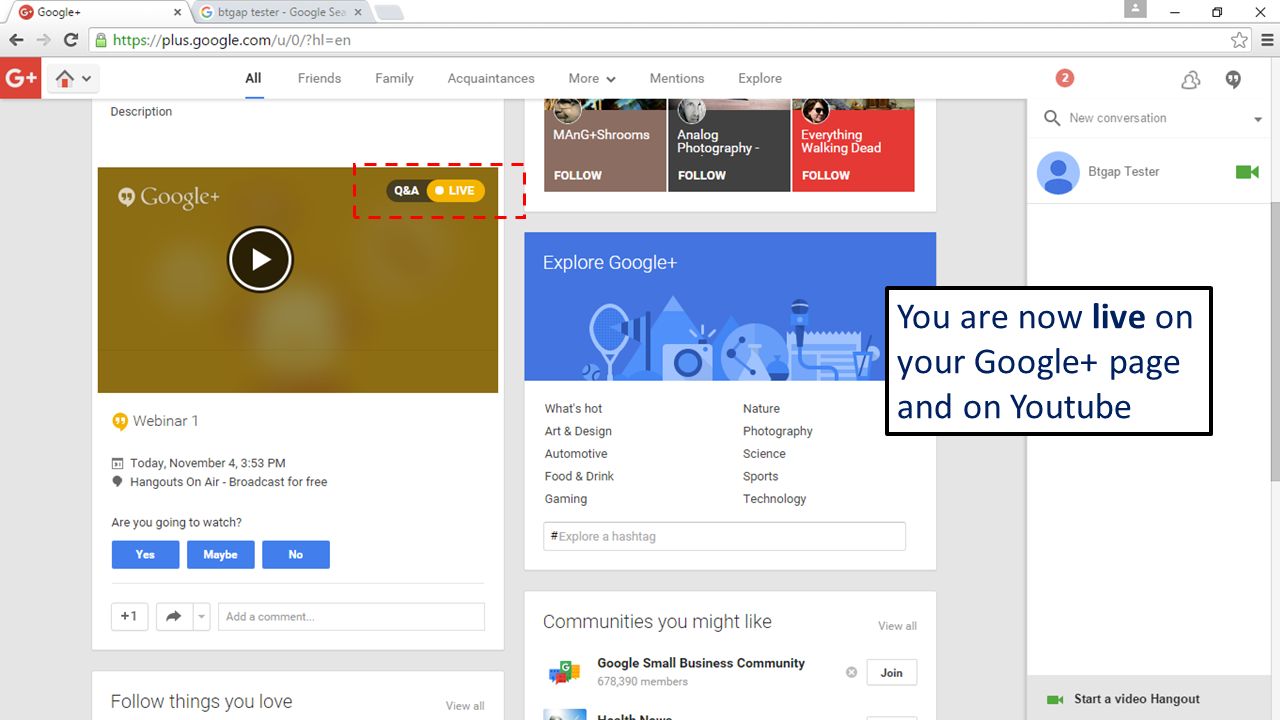Click the LIVE indicator on the video
Viewport: 1280px width, 720px height.
tap(456, 191)
